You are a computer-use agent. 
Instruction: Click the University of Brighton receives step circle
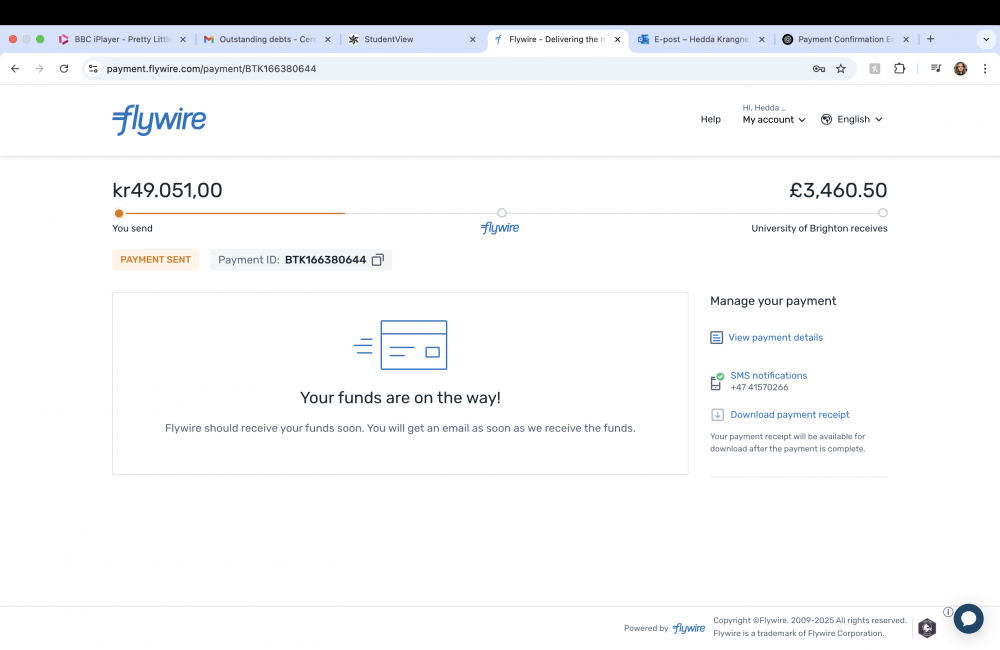click(883, 213)
